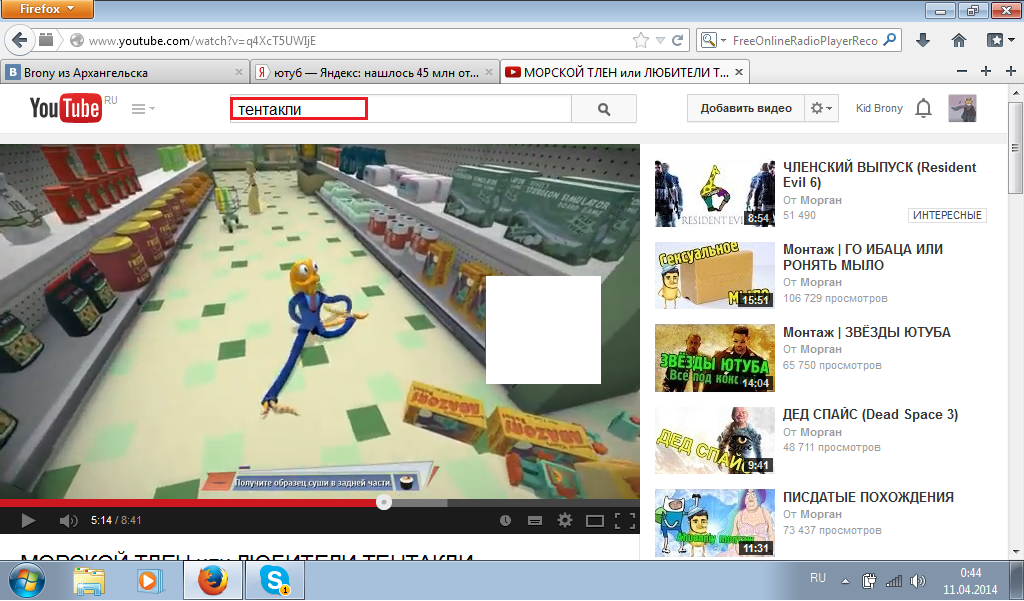Click the URL address bar
Image resolution: width=1024 pixels, height=601 pixels.
pyautogui.click(x=358, y=41)
